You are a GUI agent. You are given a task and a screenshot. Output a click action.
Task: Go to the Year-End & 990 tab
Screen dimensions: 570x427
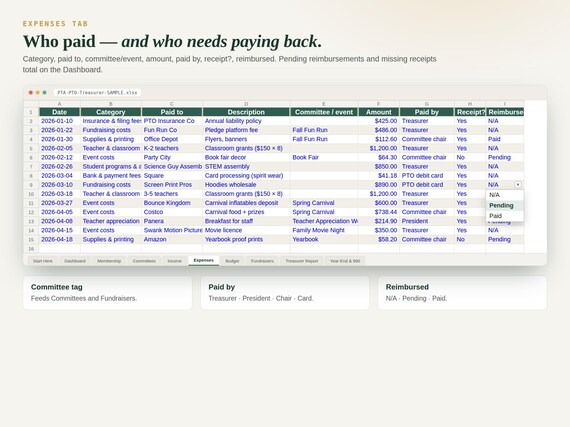point(345,261)
